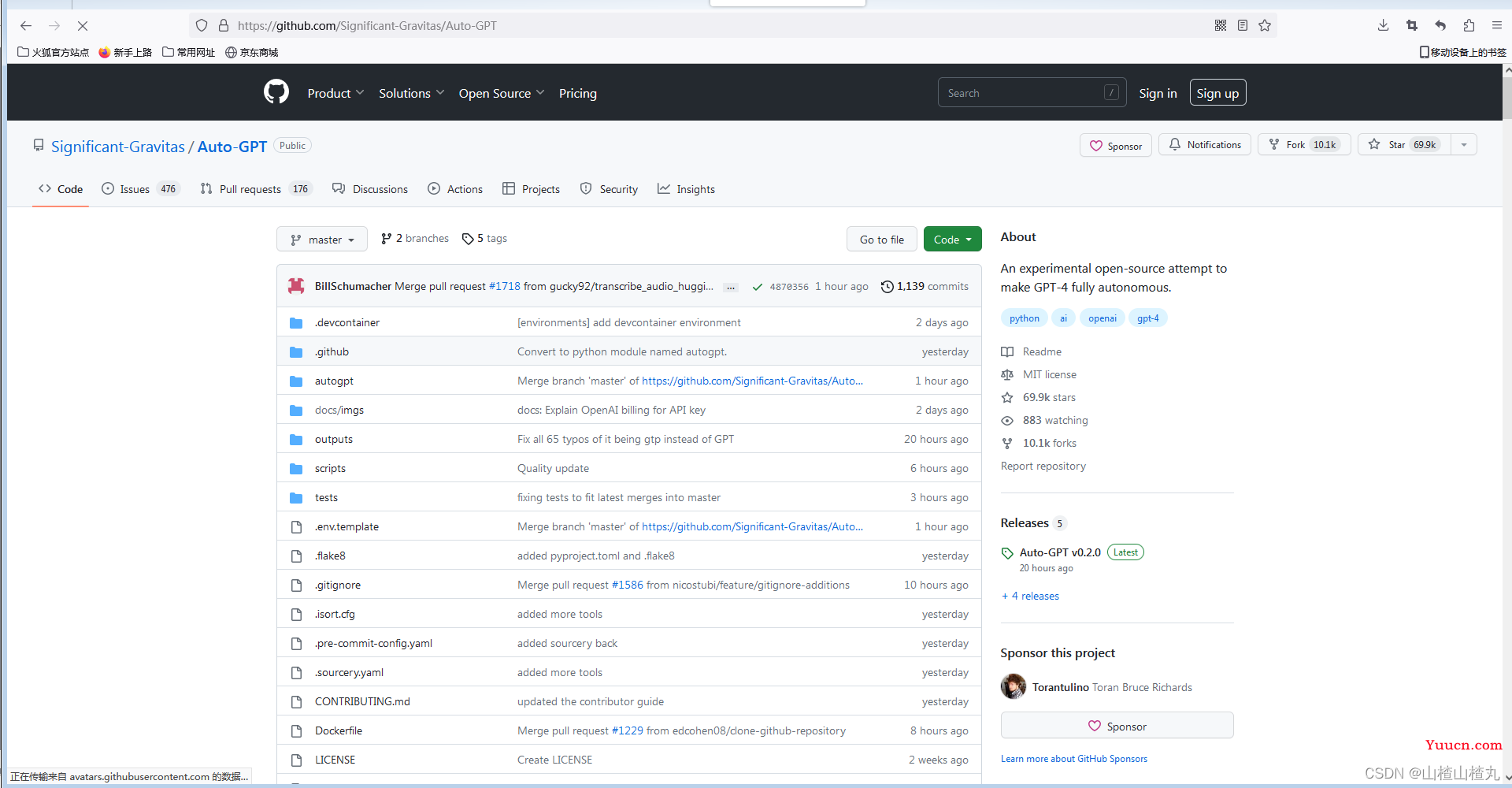Switch to the Pull requests tab

click(x=256, y=188)
